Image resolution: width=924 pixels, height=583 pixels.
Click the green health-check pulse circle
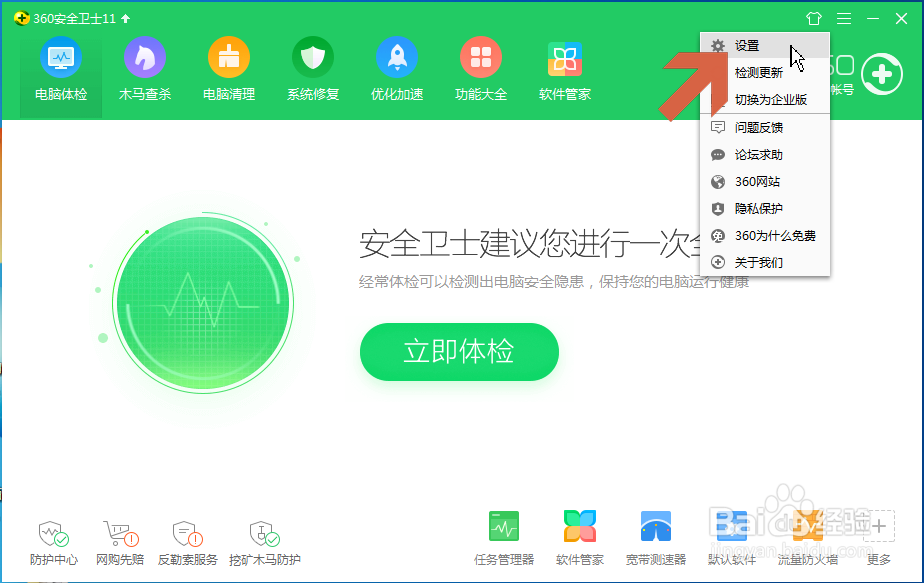[x=203, y=303]
